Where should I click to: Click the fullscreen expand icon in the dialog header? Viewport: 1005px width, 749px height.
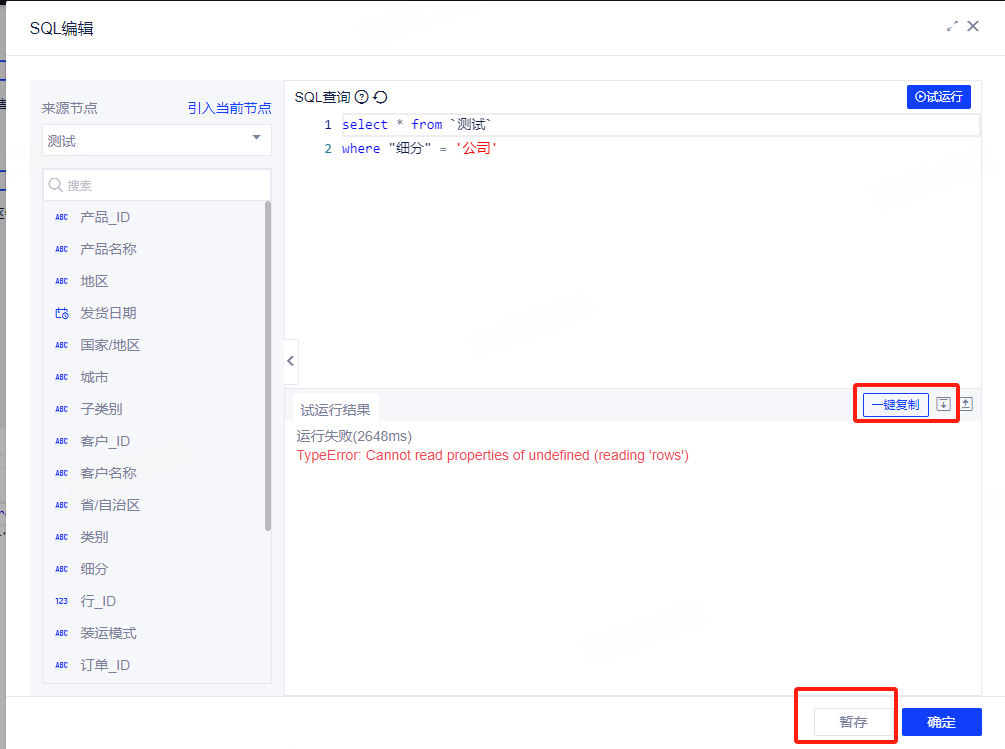(x=952, y=26)
